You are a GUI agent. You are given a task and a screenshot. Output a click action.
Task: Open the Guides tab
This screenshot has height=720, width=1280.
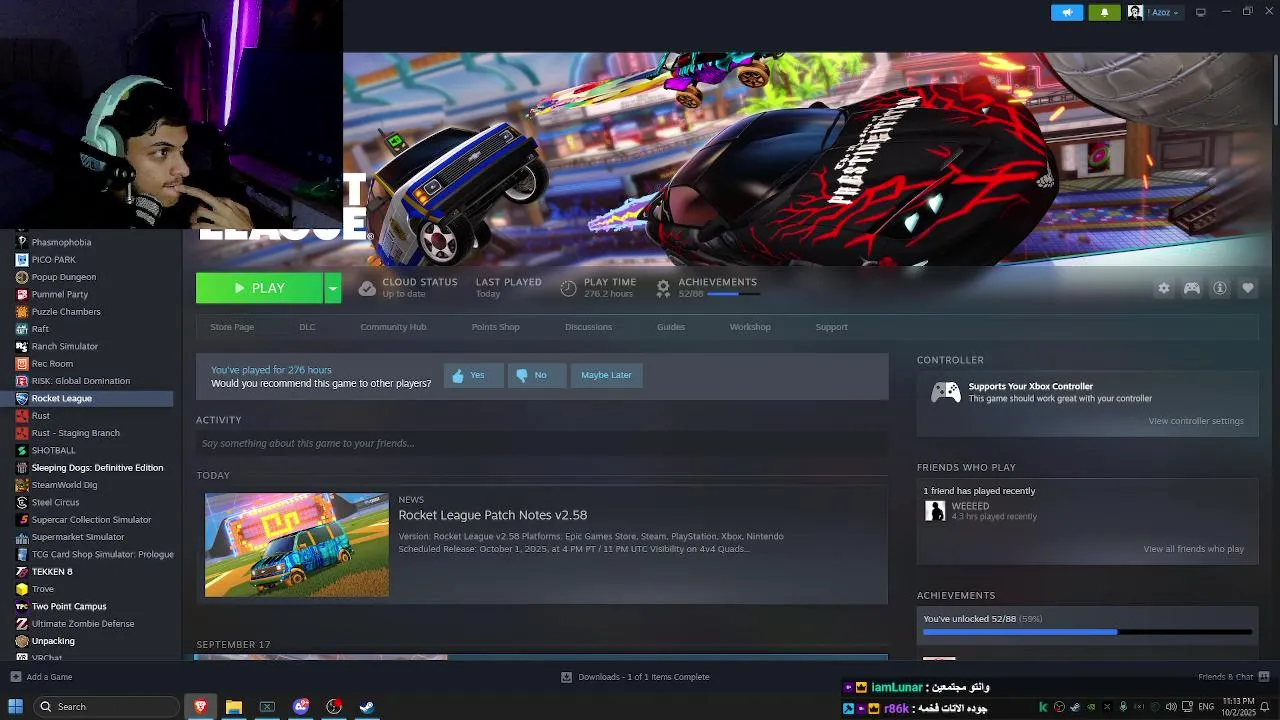[671, 327]
